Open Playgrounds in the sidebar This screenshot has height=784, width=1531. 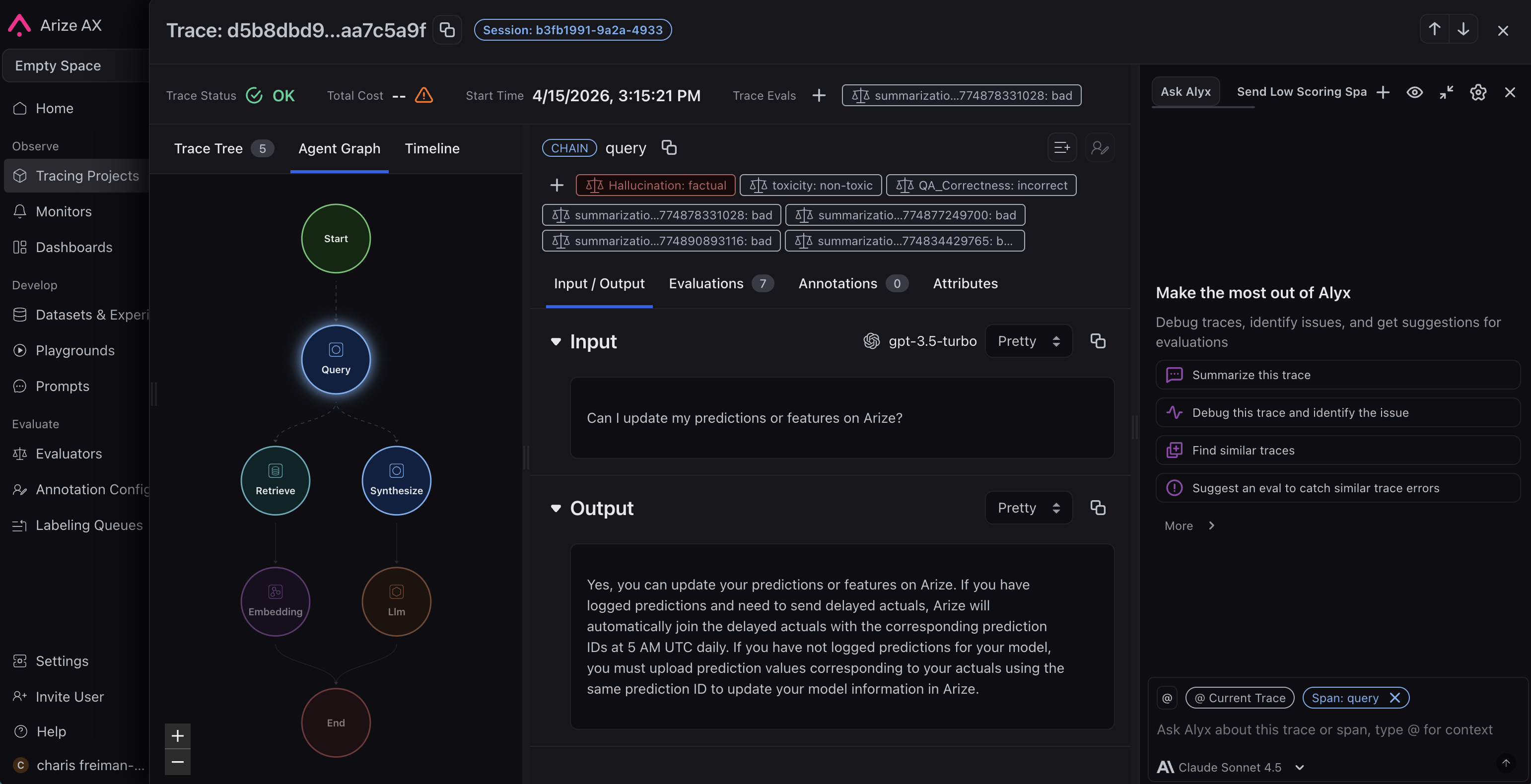click(x=75, y=350)
